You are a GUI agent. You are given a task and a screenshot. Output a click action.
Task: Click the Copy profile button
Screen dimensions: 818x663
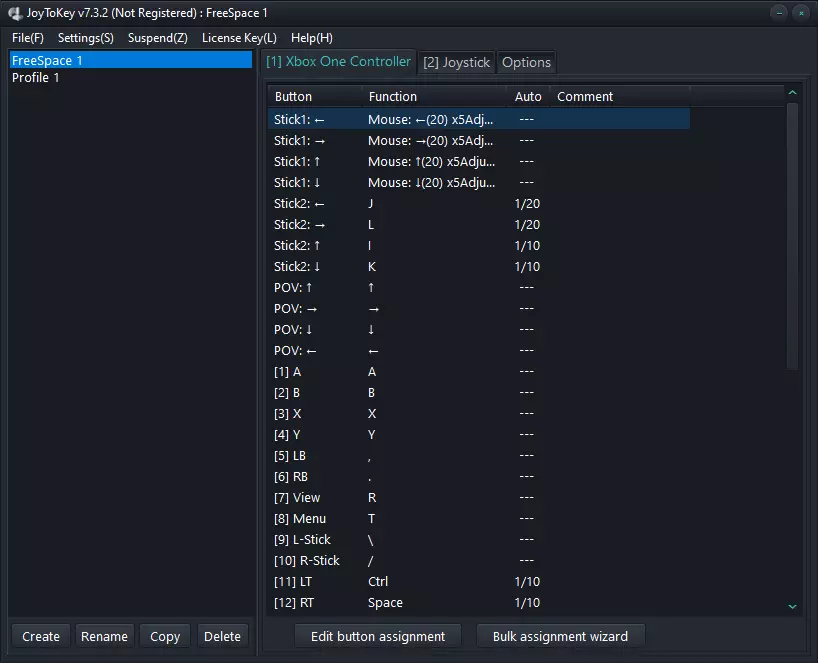coord(165,636)
